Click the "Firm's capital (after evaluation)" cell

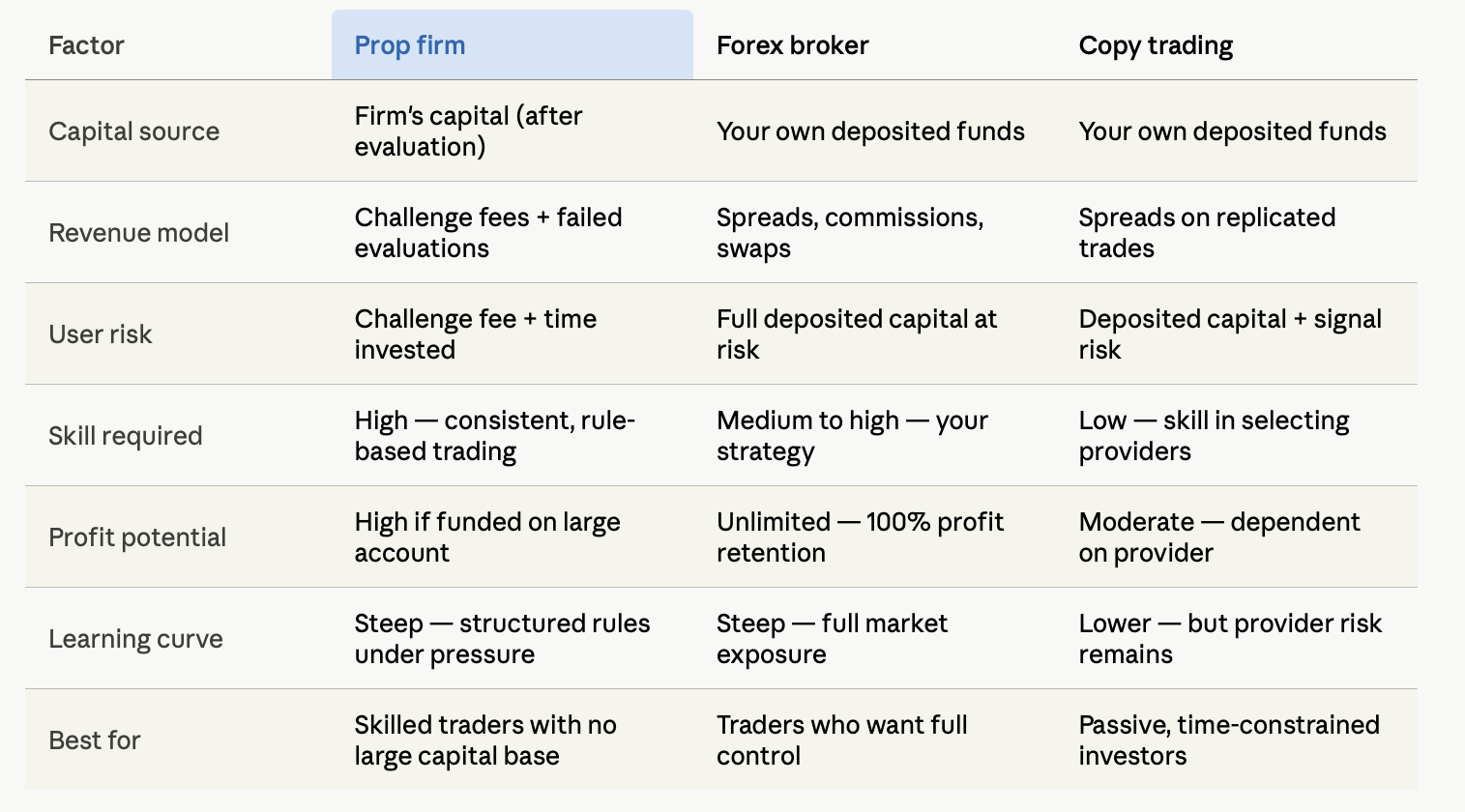pos(468,131)
